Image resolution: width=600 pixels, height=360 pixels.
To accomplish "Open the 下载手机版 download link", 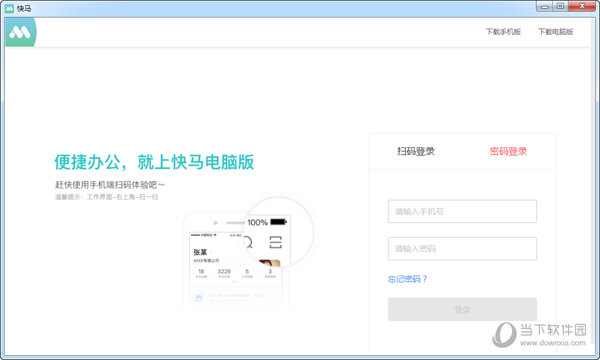I will point(503,32).
